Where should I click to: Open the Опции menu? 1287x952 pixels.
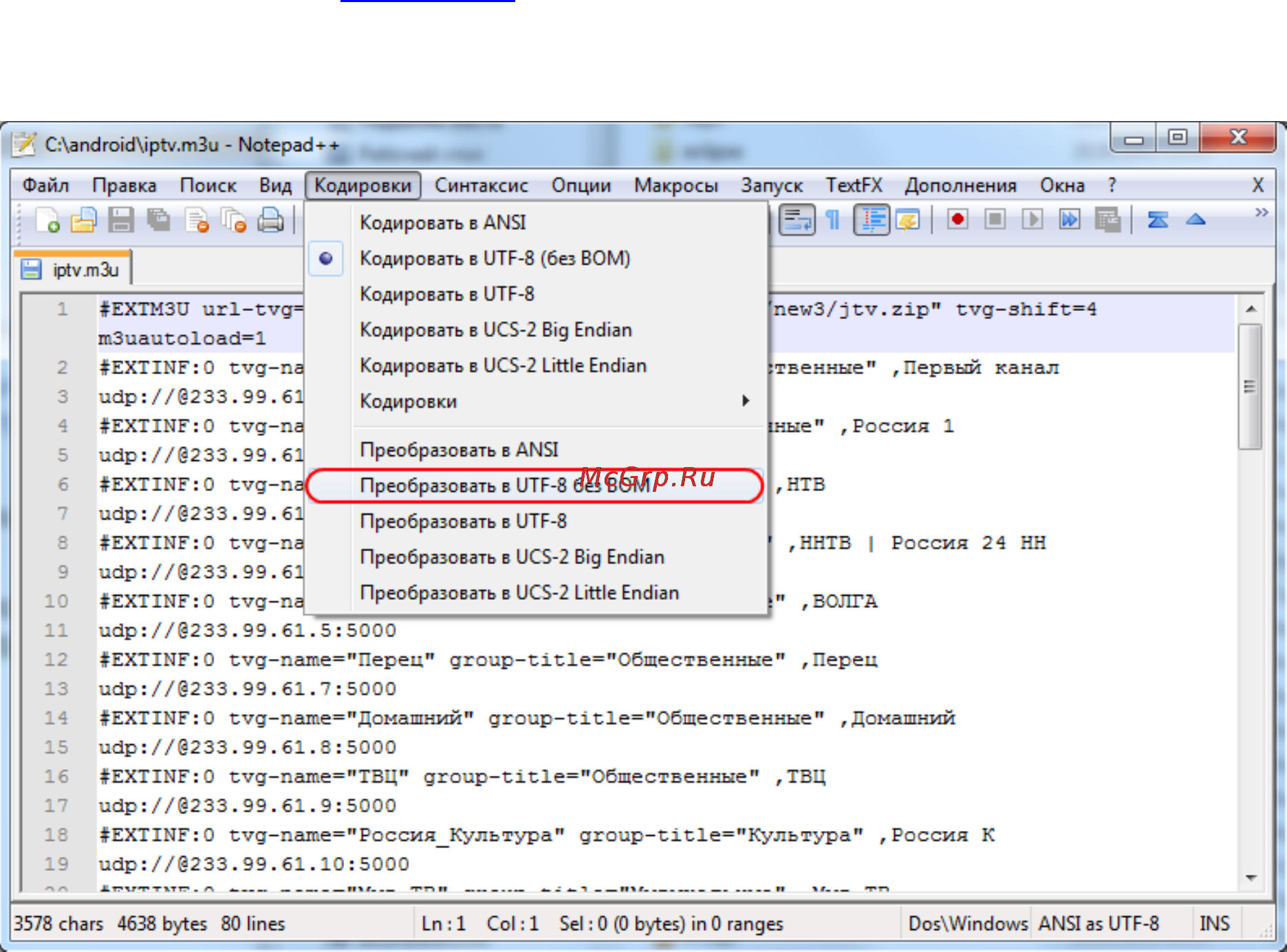(x=581, y=185)
